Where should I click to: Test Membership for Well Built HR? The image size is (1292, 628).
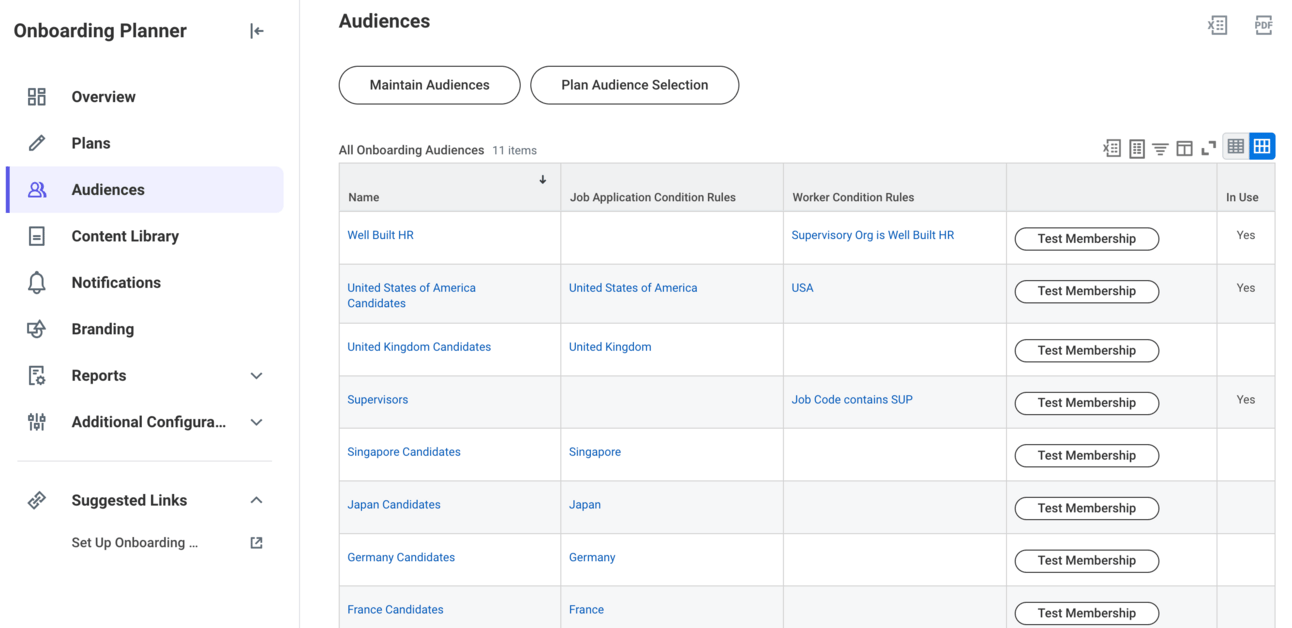[1087, 239]
